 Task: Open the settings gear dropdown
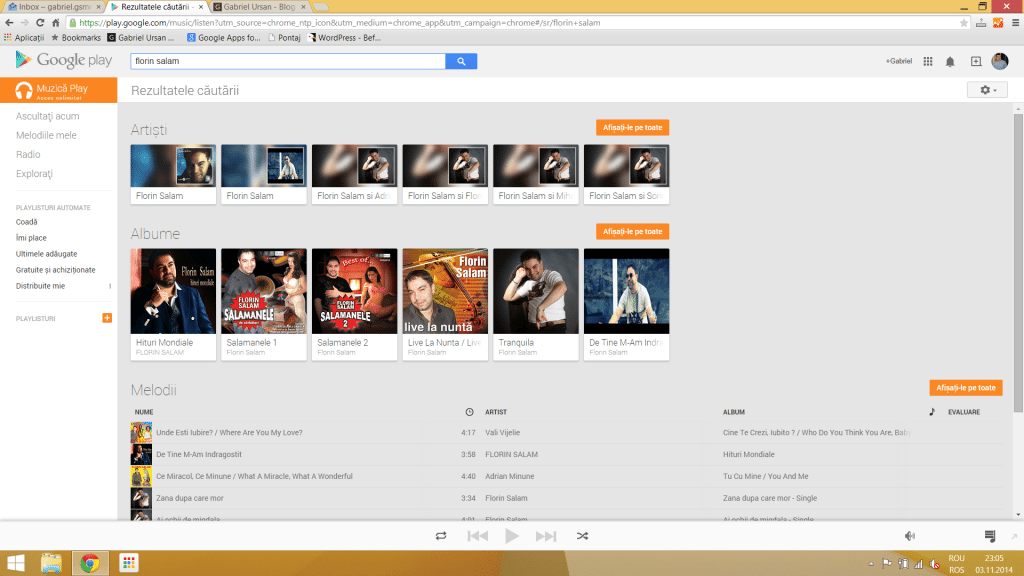tap(987, 90)
